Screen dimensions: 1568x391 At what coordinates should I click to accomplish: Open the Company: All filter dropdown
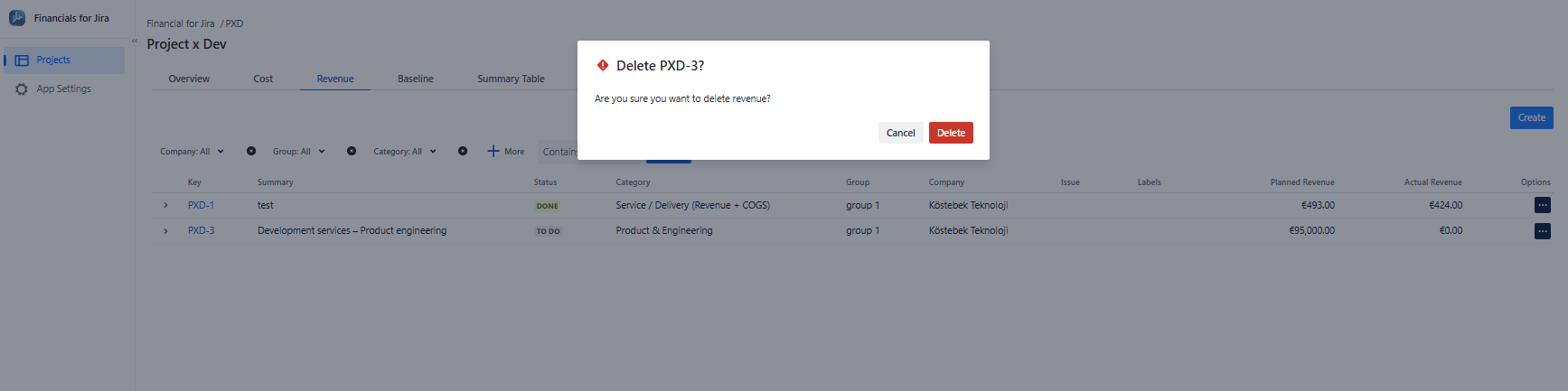pos(192,152)
